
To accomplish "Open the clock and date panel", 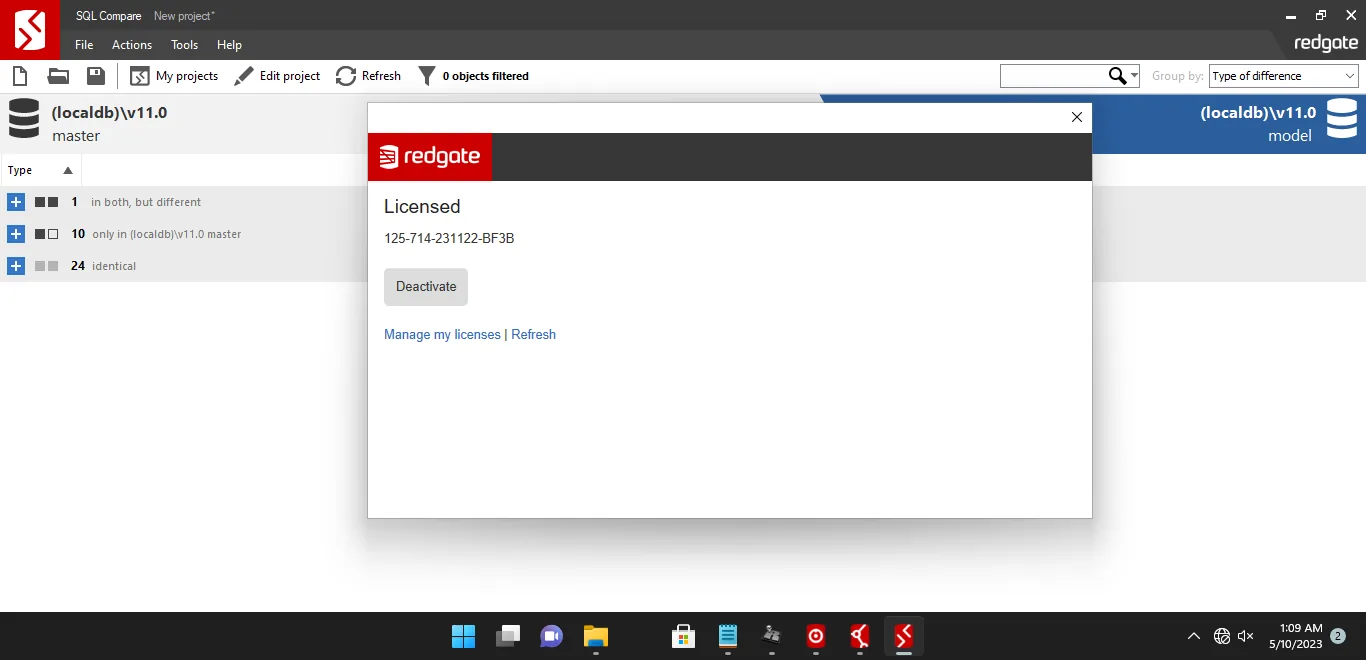I will [x=1296, y=636].
